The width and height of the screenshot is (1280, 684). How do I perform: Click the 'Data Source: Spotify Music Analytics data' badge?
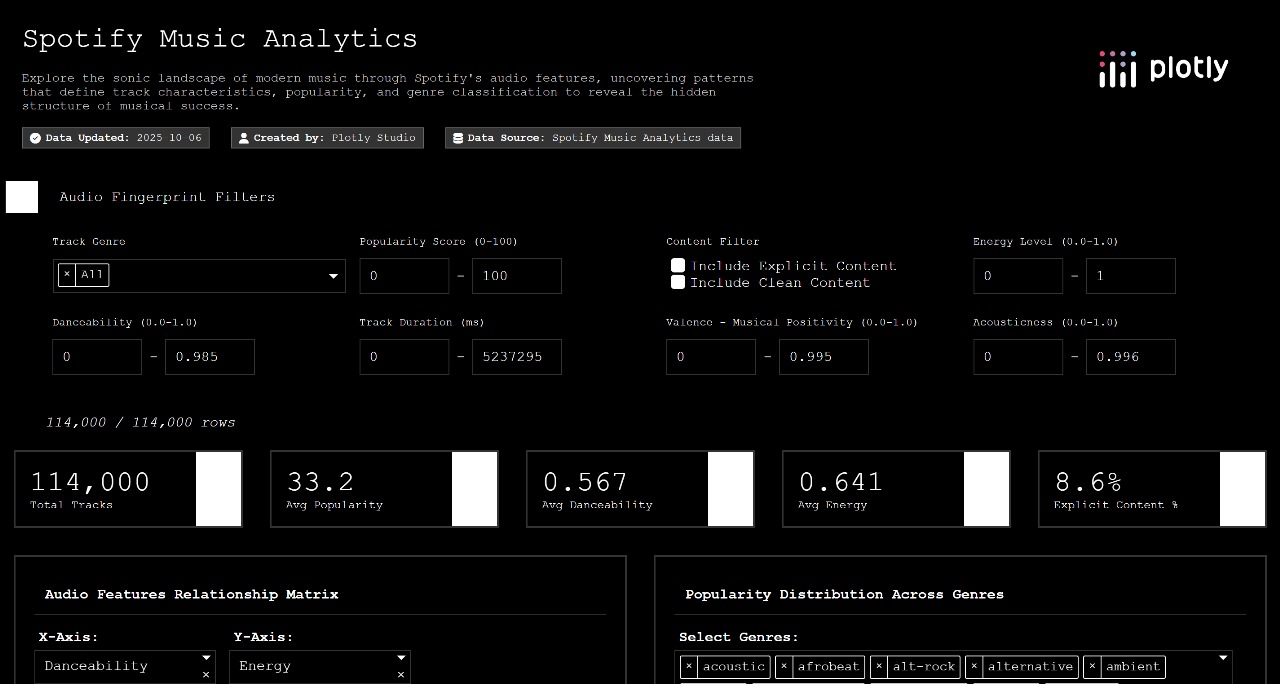(x=593, y=138)
